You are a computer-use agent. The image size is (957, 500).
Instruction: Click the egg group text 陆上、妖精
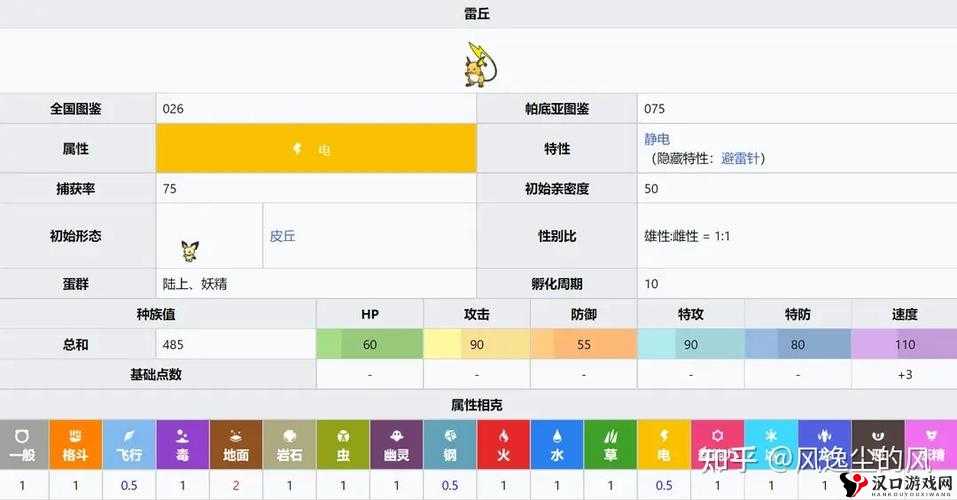coord(195,284)
